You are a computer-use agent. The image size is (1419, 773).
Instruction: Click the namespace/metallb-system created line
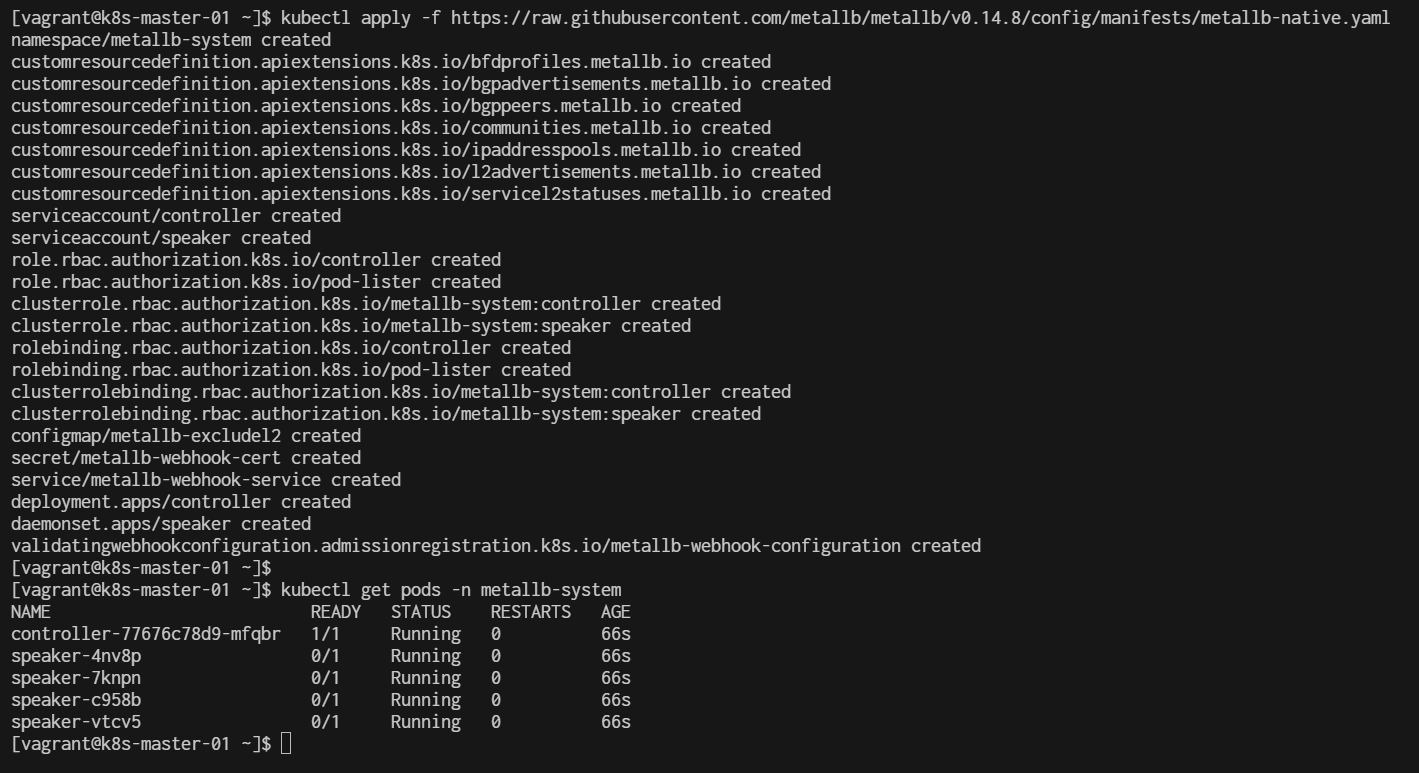pos(171,40)
